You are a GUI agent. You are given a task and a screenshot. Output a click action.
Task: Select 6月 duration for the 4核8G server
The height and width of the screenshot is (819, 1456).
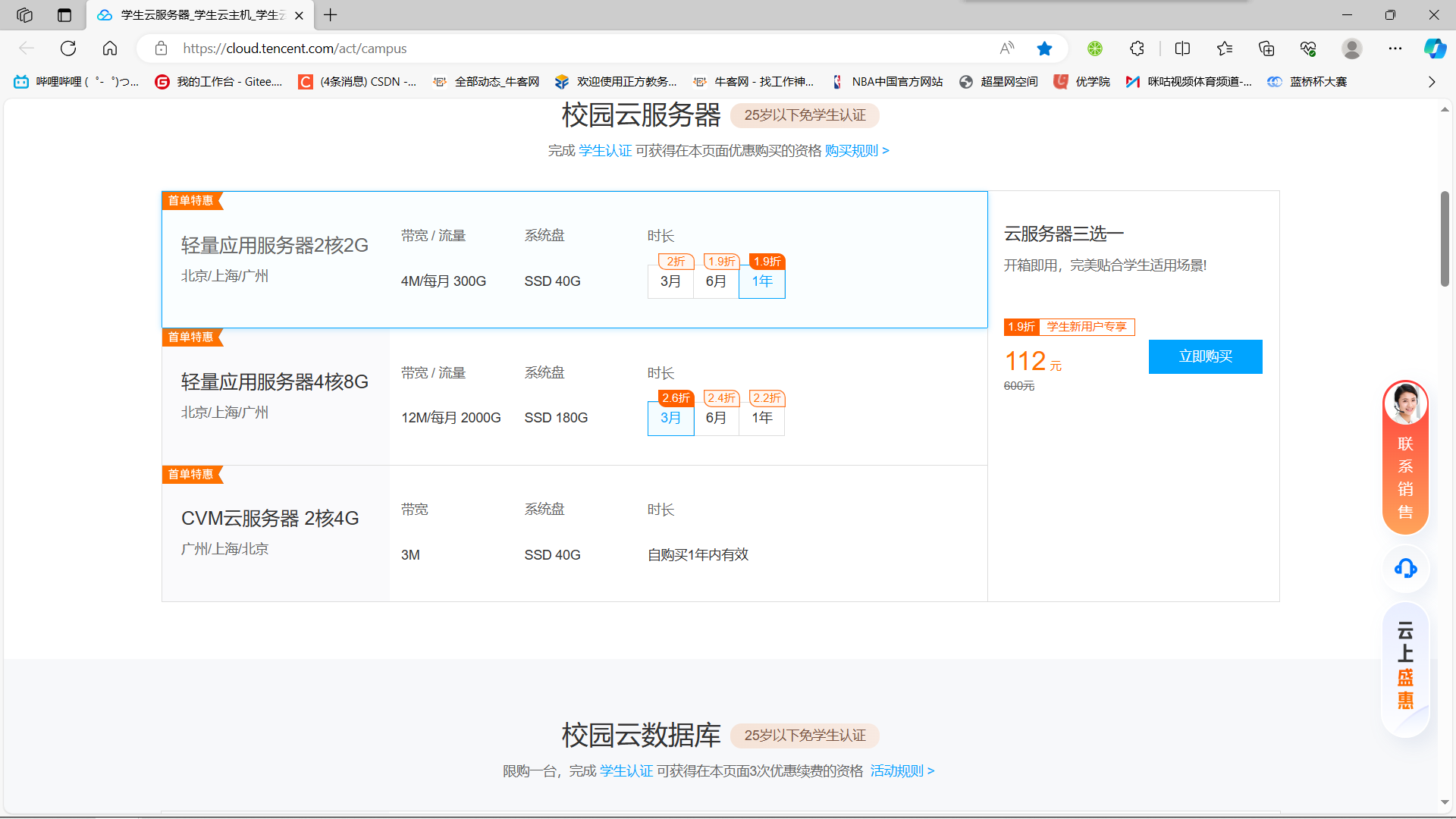pos(716,418)
